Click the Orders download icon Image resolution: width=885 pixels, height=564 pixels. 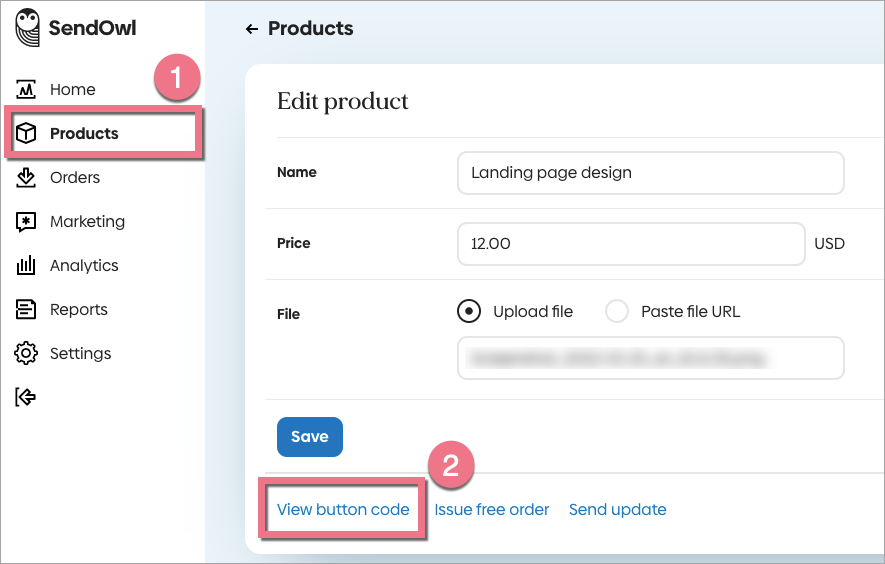27,178
